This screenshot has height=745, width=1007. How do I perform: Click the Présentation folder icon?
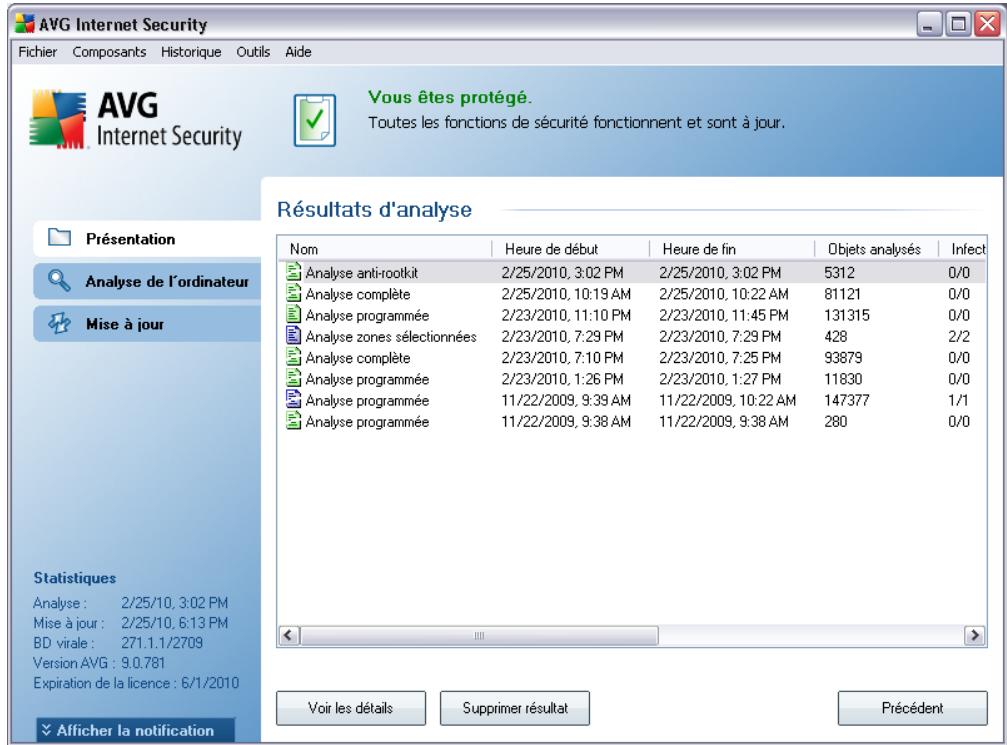[60, 238]
